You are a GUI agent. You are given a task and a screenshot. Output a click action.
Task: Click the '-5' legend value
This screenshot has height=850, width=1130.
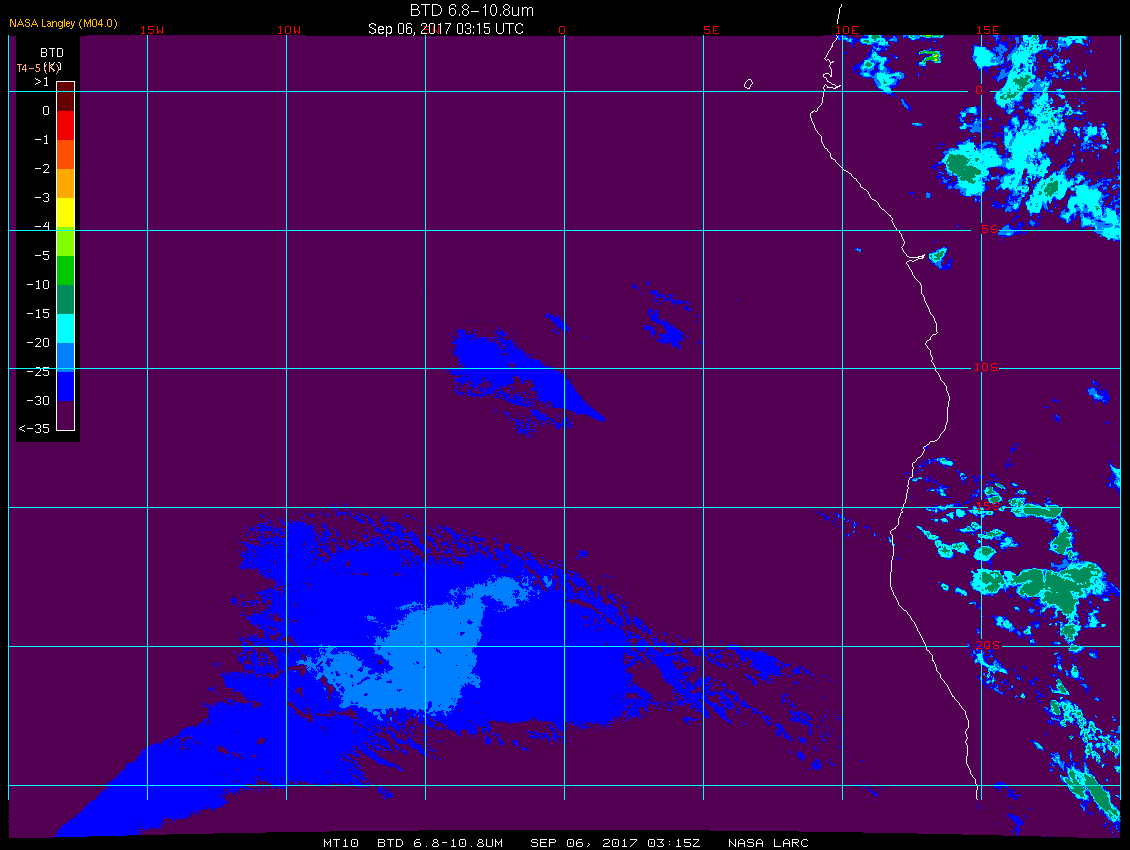click(42, 256)
